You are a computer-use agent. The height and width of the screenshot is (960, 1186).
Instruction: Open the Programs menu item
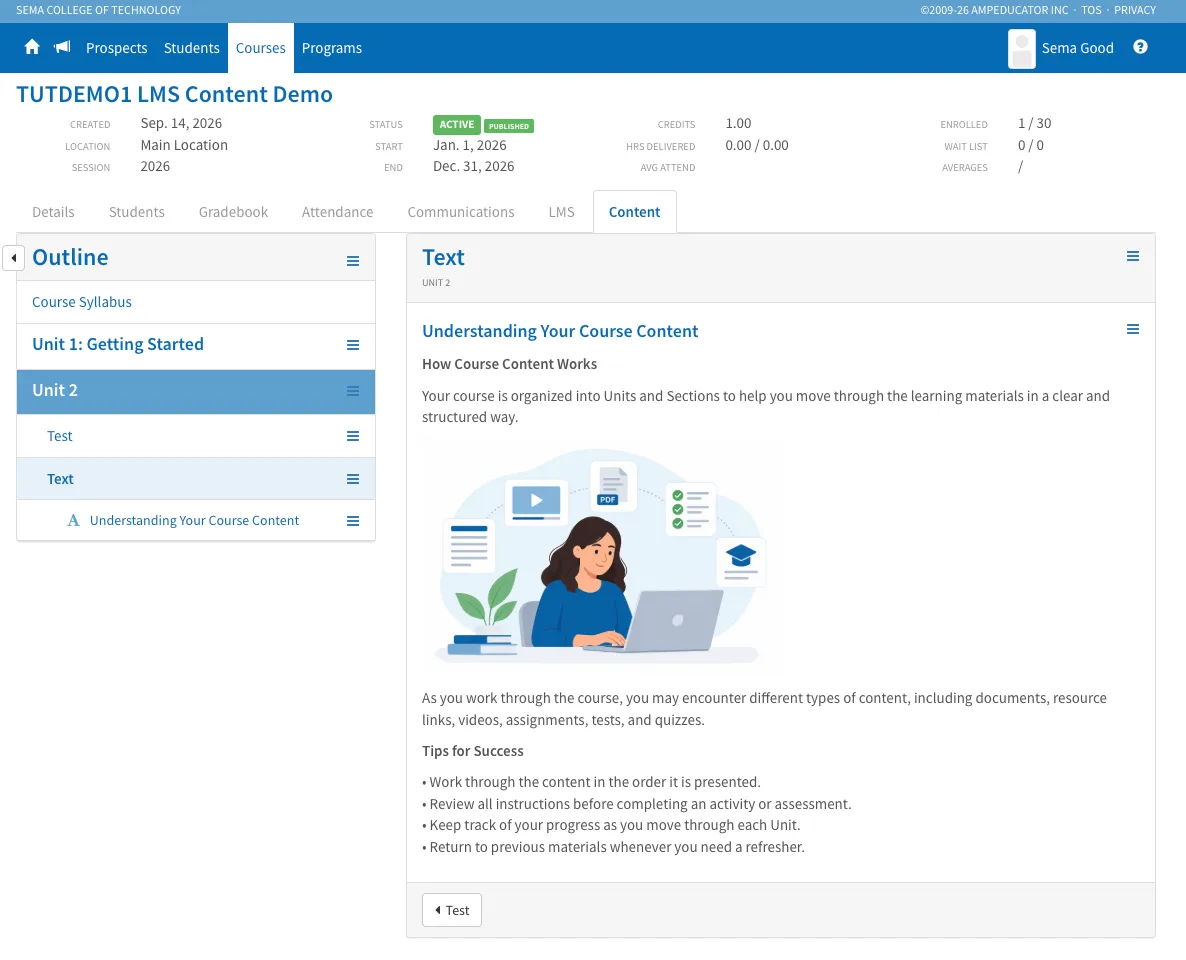[x=331, y=48]
